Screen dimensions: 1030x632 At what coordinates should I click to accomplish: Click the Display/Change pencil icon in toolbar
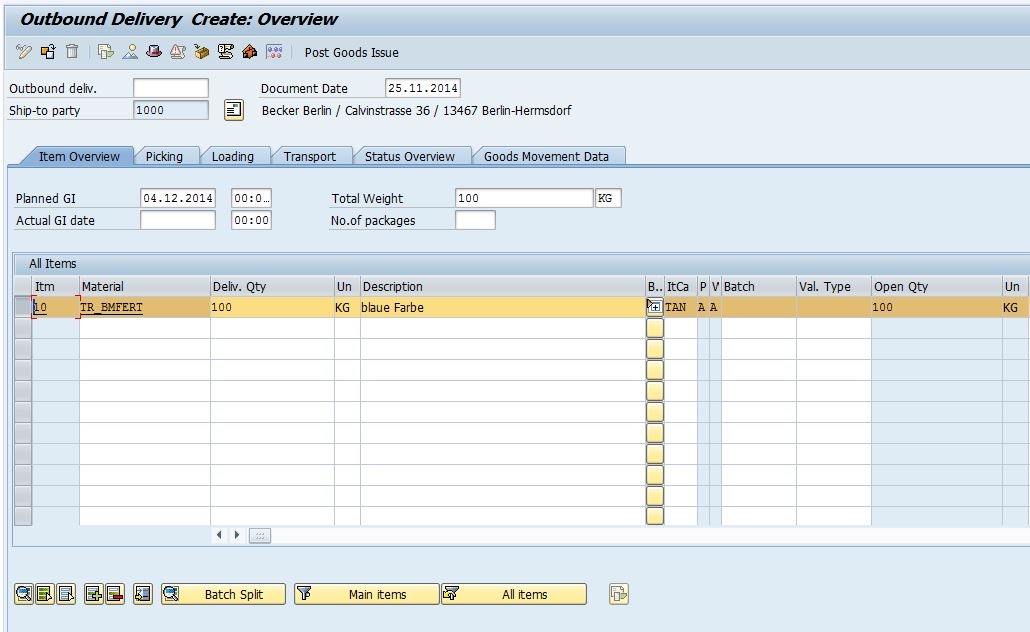point(24,52)
